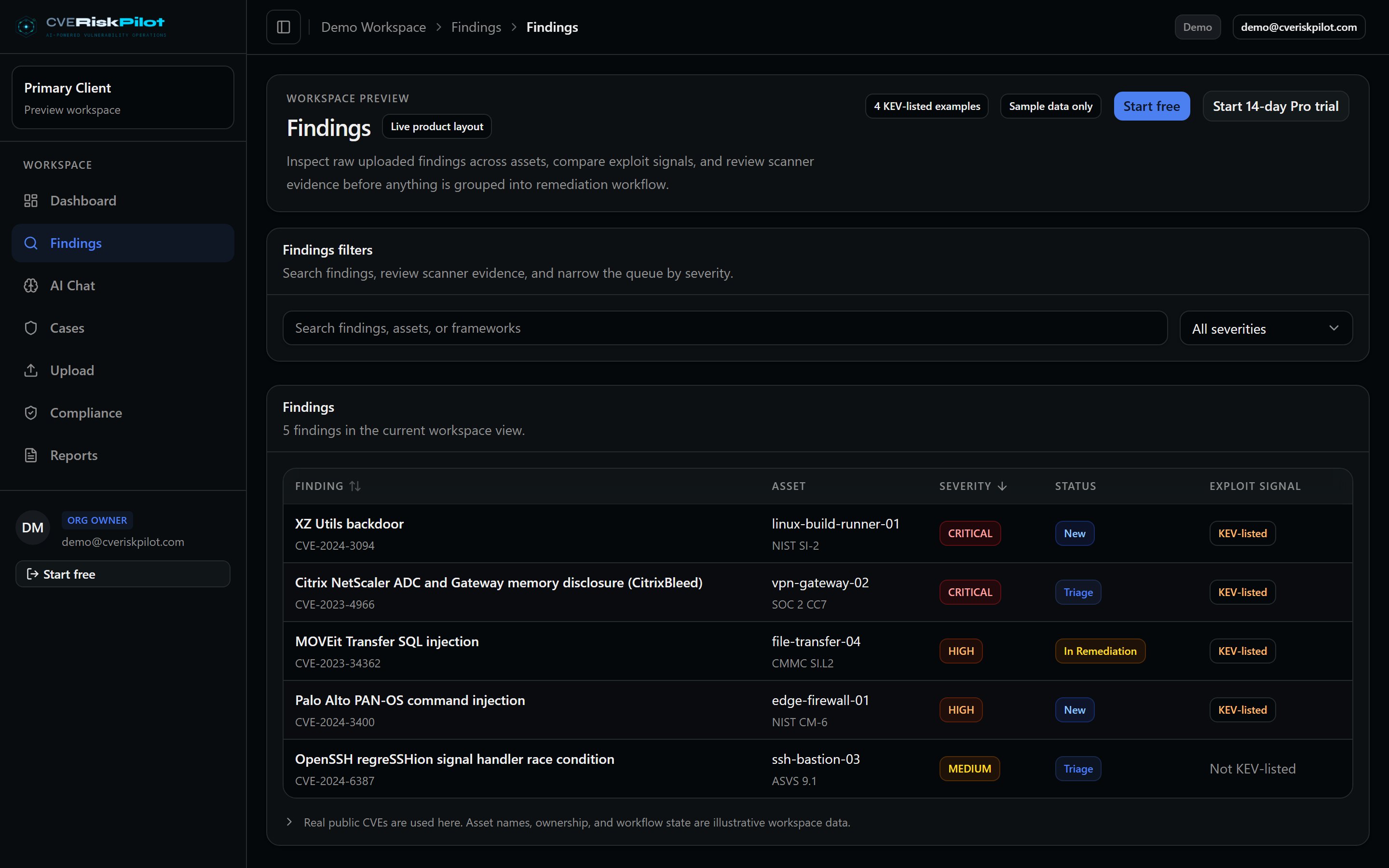
Task: Click the sidebar Start free button
Action: [123, 574]
